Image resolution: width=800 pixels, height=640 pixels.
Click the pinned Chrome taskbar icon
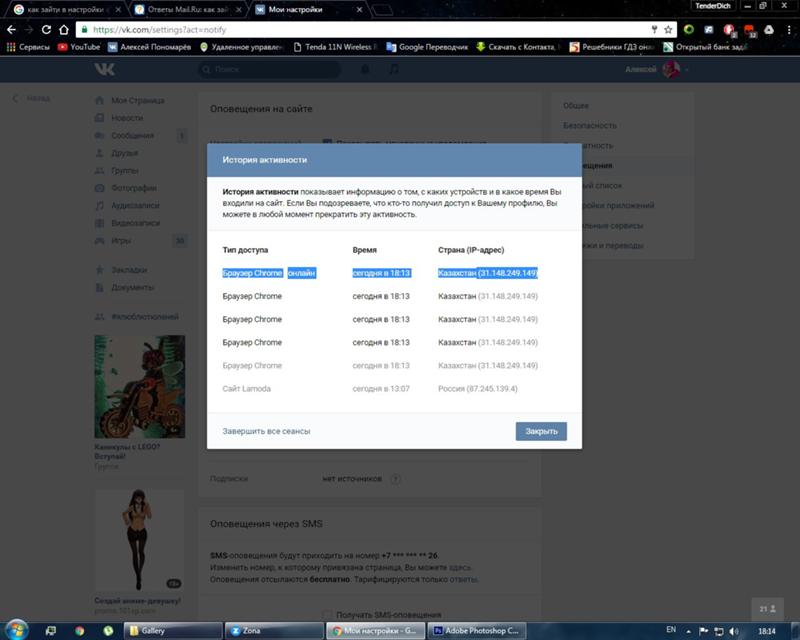pyautogui.click(x=80, y=631)
